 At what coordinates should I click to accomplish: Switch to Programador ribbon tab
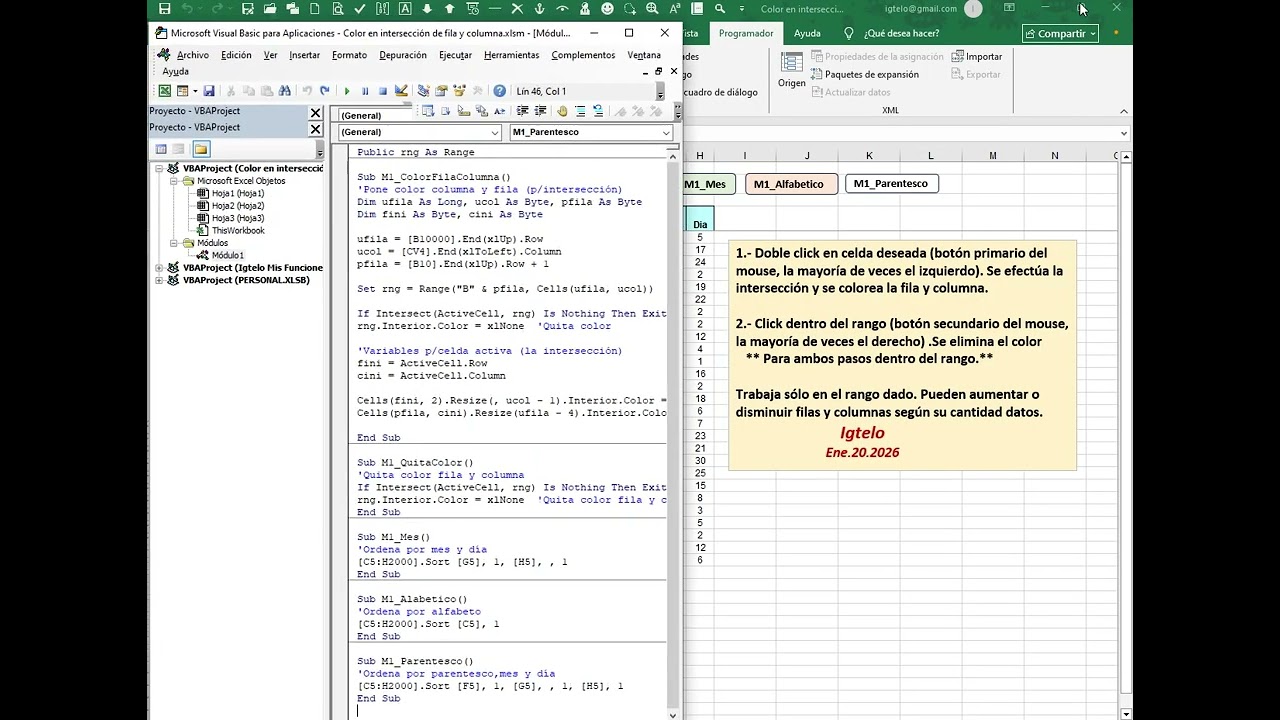[746, 33]
